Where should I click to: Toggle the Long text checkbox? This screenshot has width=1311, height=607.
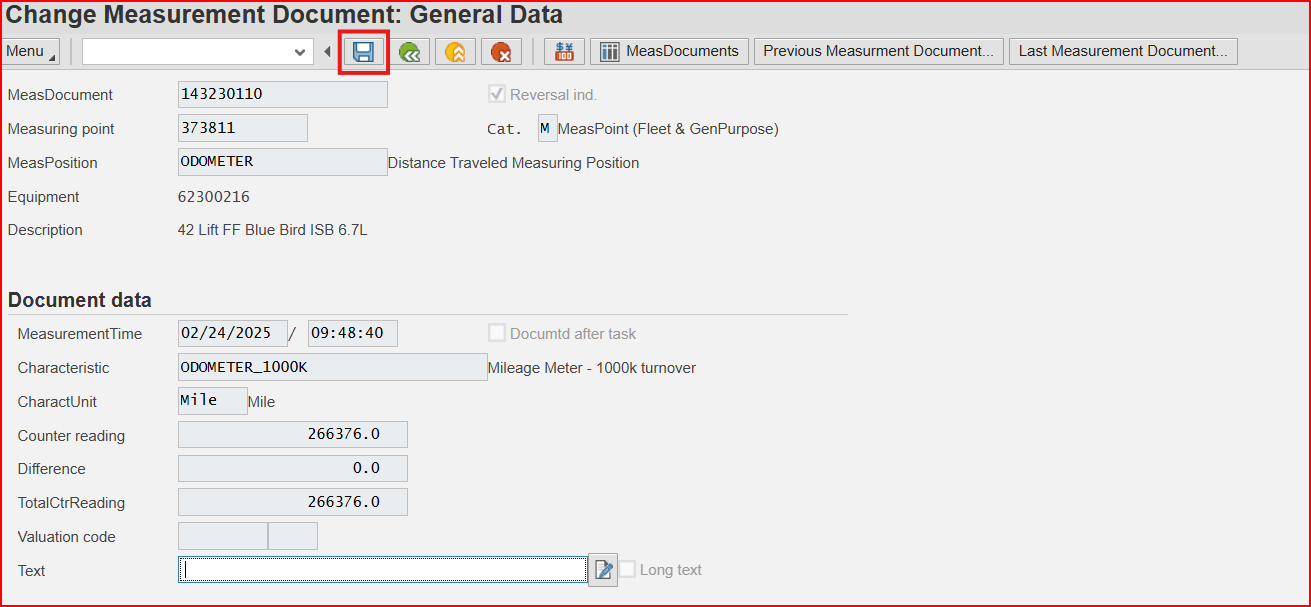pyautogui.click(x=627, y=569)
